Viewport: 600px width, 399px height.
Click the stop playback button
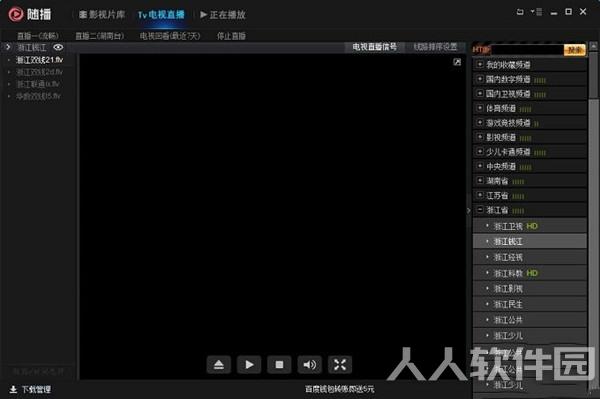(279, 365)
